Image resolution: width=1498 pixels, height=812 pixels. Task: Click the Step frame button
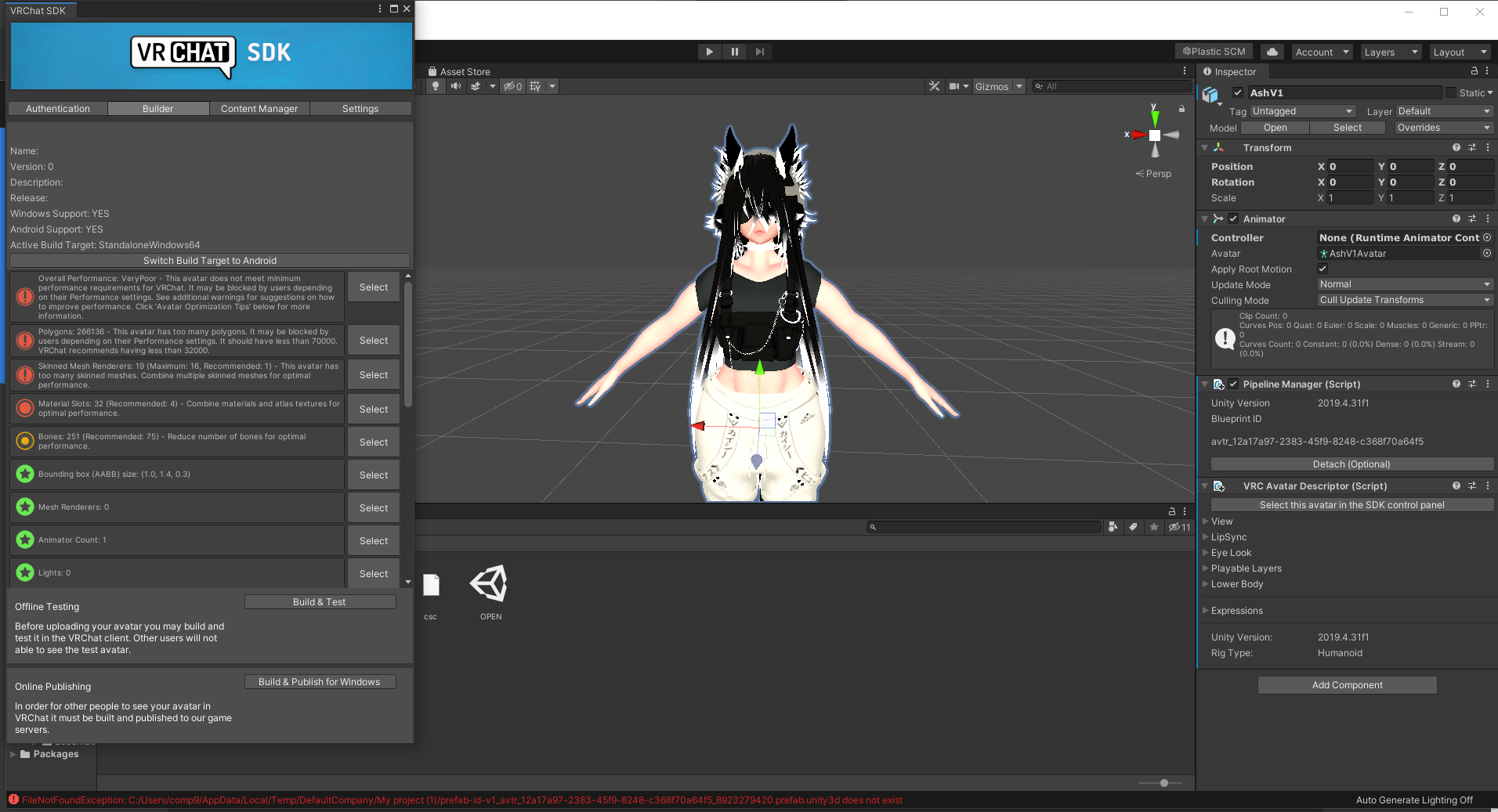[759, 52]
